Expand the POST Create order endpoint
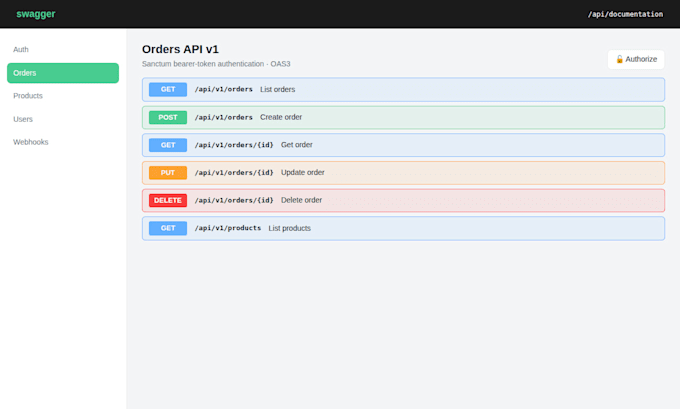Screen dimensions: 680x409 403,117
